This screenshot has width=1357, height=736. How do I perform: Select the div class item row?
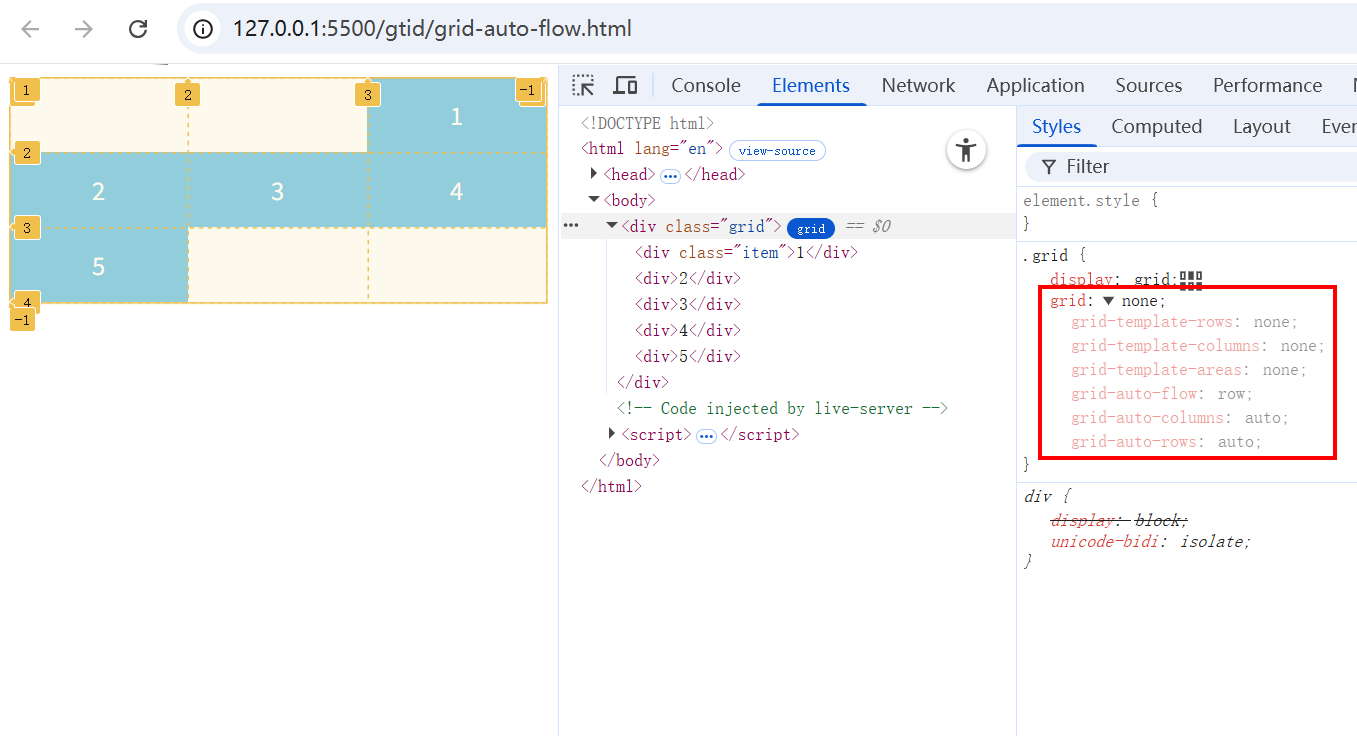746,252
